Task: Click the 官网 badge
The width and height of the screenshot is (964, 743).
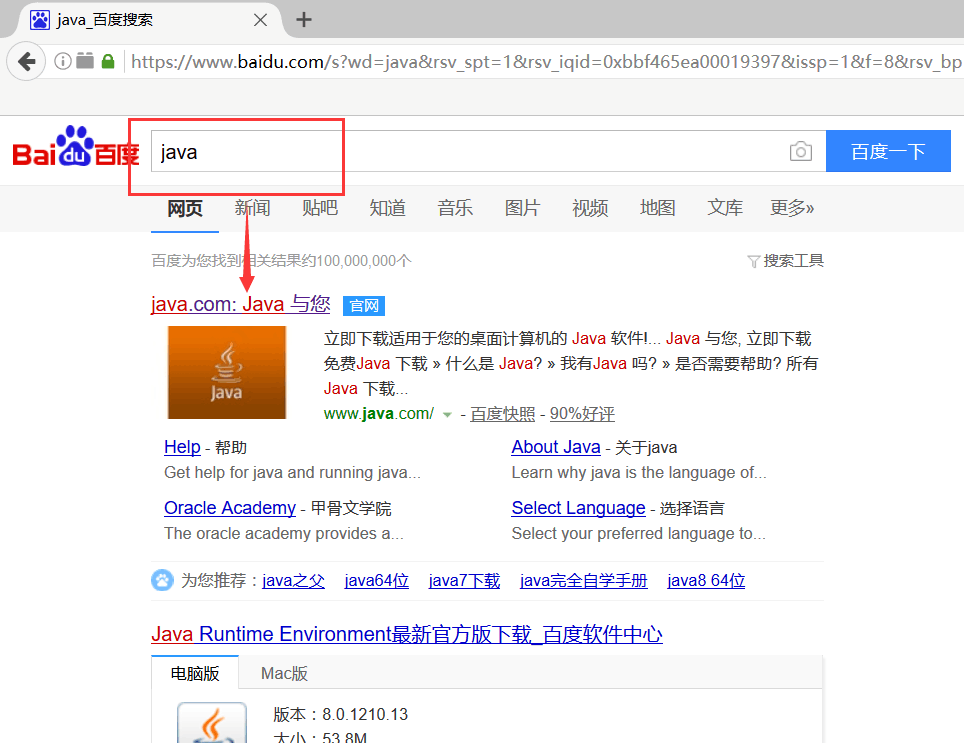Action: (364, 305)
